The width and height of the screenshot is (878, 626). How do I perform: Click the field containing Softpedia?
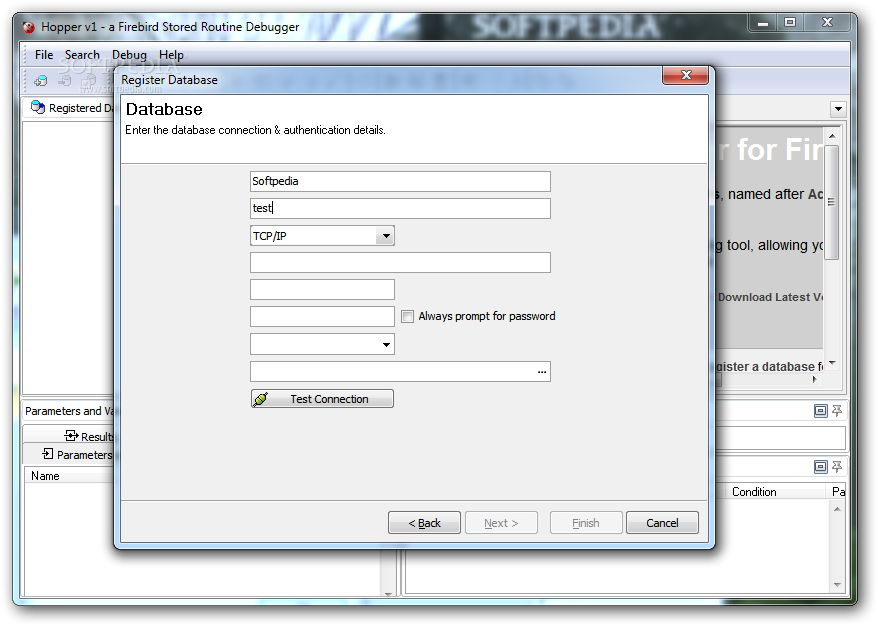coord(400,181)
